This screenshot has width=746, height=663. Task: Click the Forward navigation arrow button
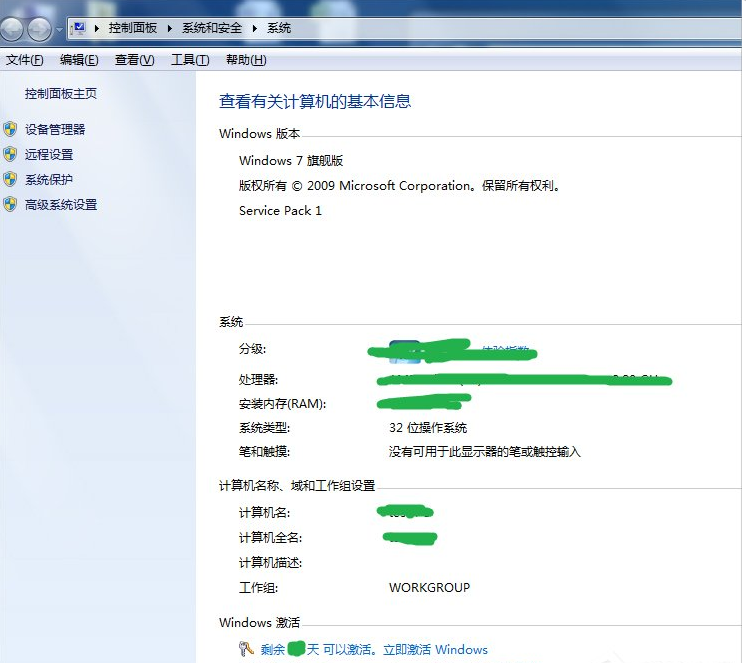pyautogui.click(x=41, y=29)
